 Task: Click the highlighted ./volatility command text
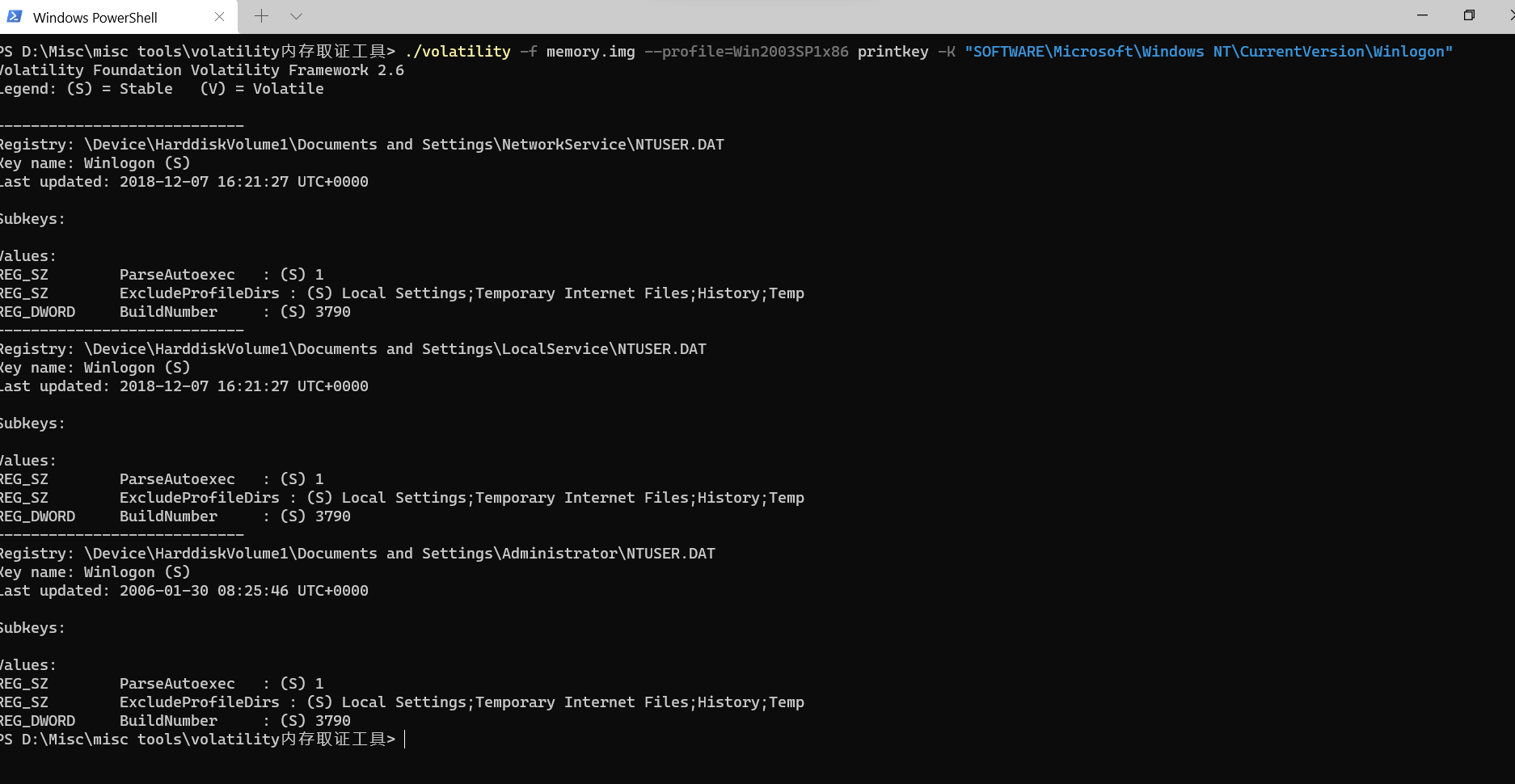pos(458,51)
